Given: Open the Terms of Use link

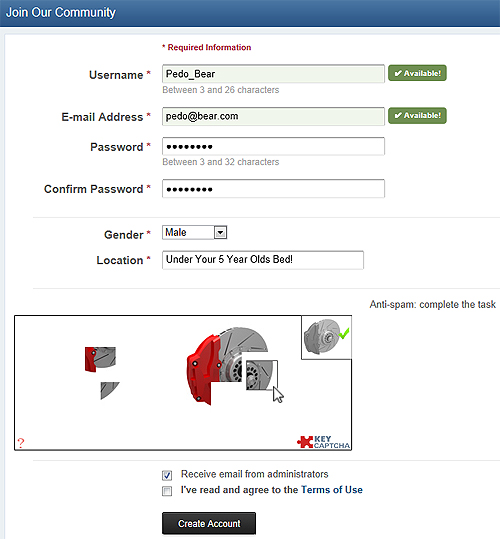Looking at the screenshot, I should (x=332, y=490).
